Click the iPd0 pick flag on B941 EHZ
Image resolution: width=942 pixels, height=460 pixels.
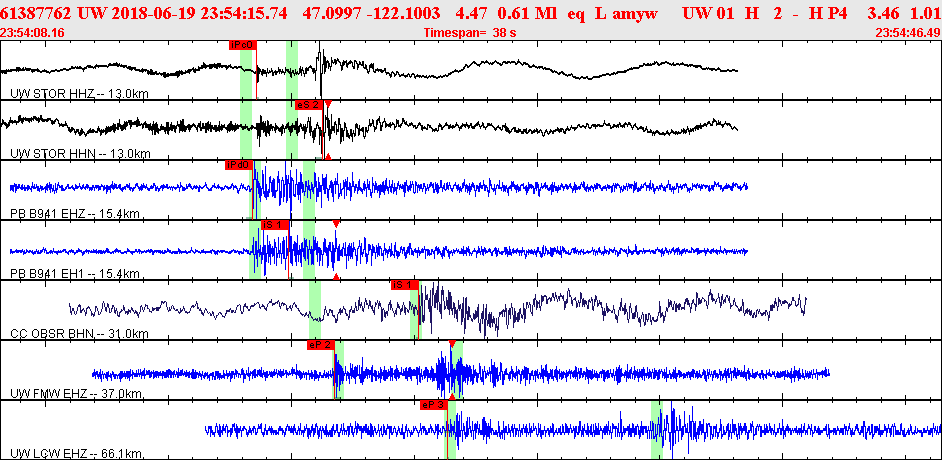click(x=239, y=165)
